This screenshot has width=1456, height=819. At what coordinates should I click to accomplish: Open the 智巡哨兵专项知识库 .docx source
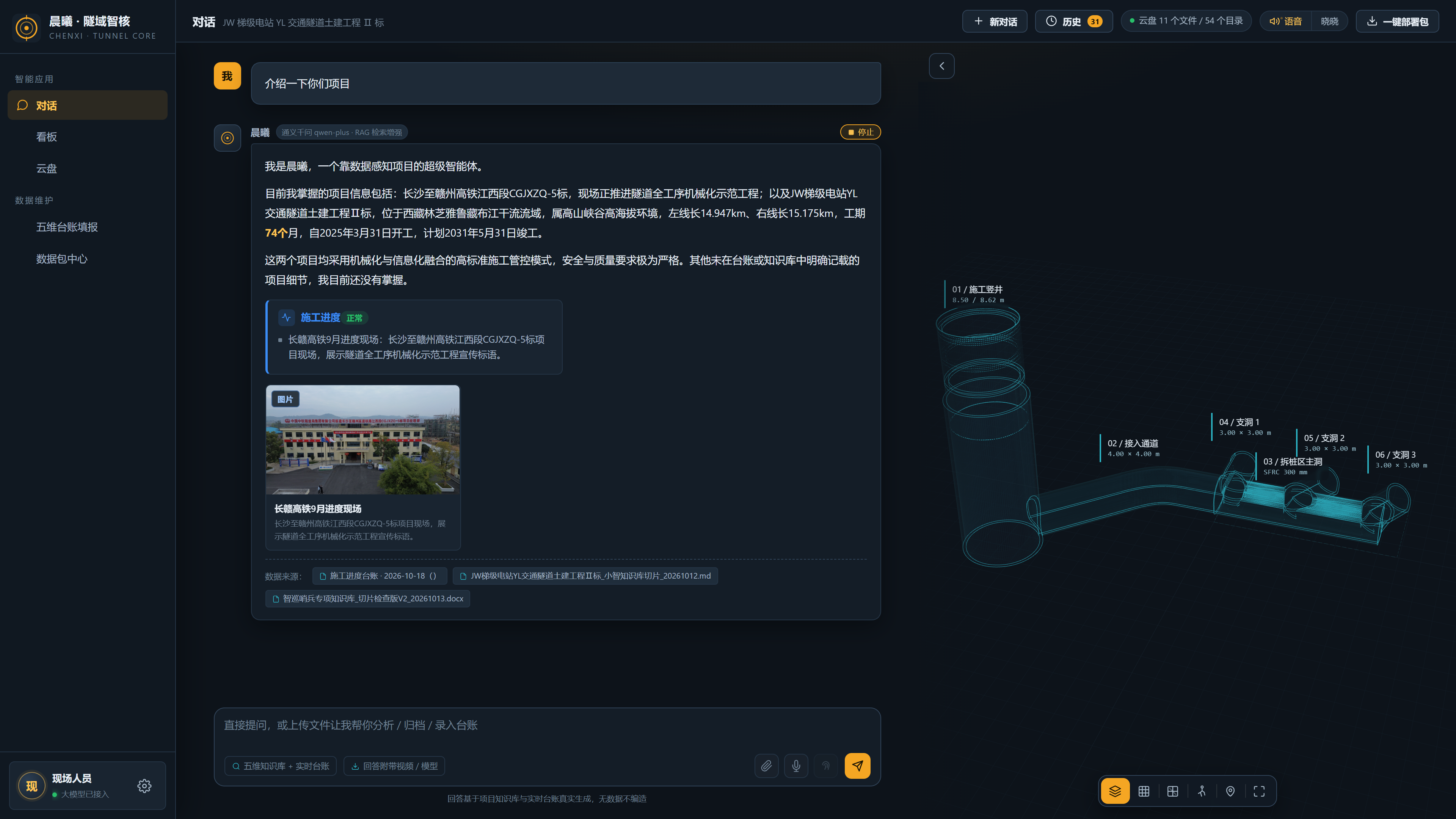(x=367, y=599)
